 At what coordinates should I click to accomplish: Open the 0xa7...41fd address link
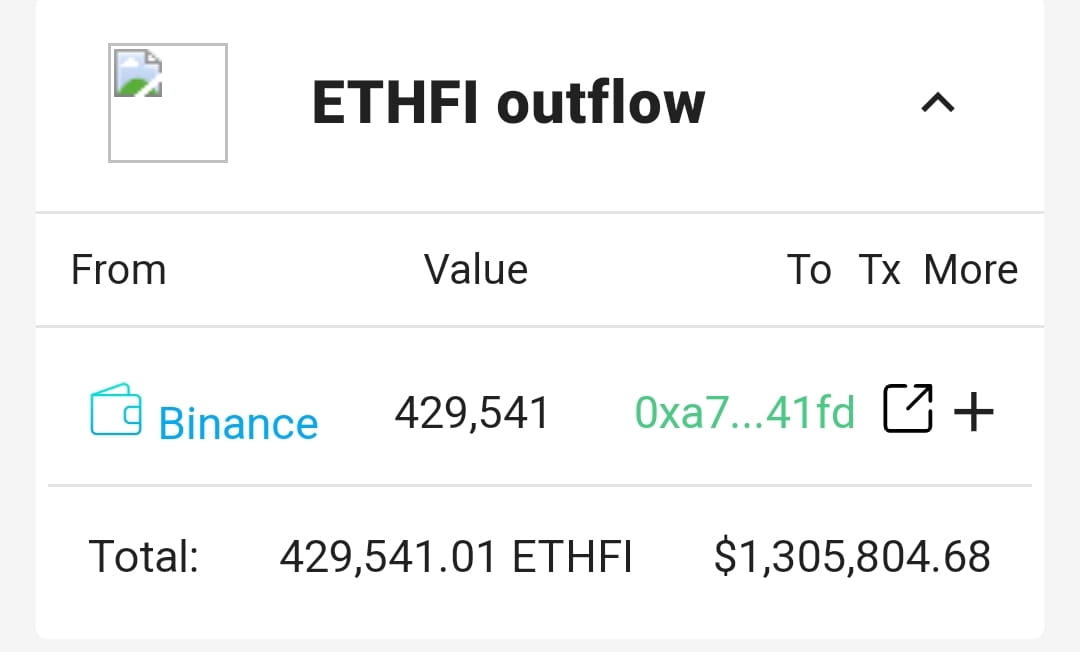[745, 410]
